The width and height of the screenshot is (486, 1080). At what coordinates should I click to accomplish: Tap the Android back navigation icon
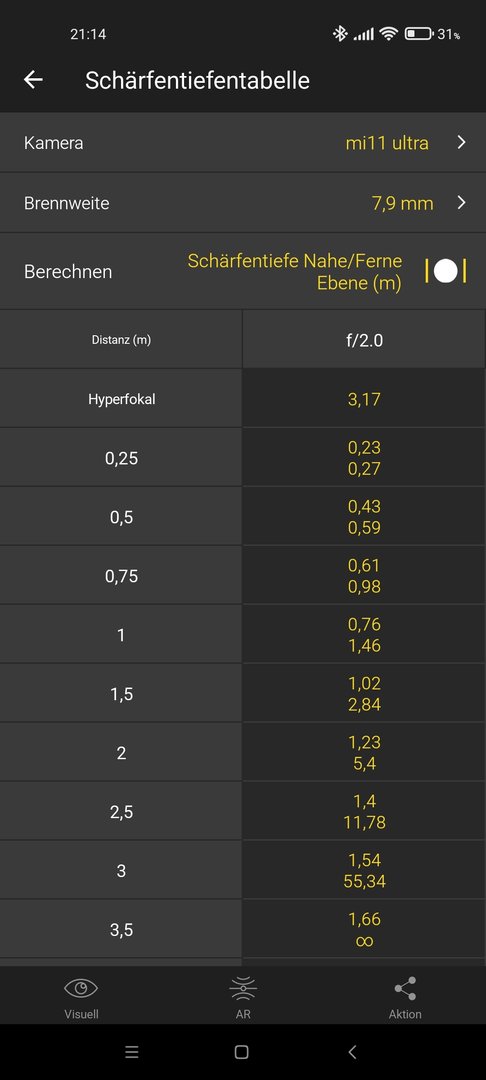(x=352, y=1052)
